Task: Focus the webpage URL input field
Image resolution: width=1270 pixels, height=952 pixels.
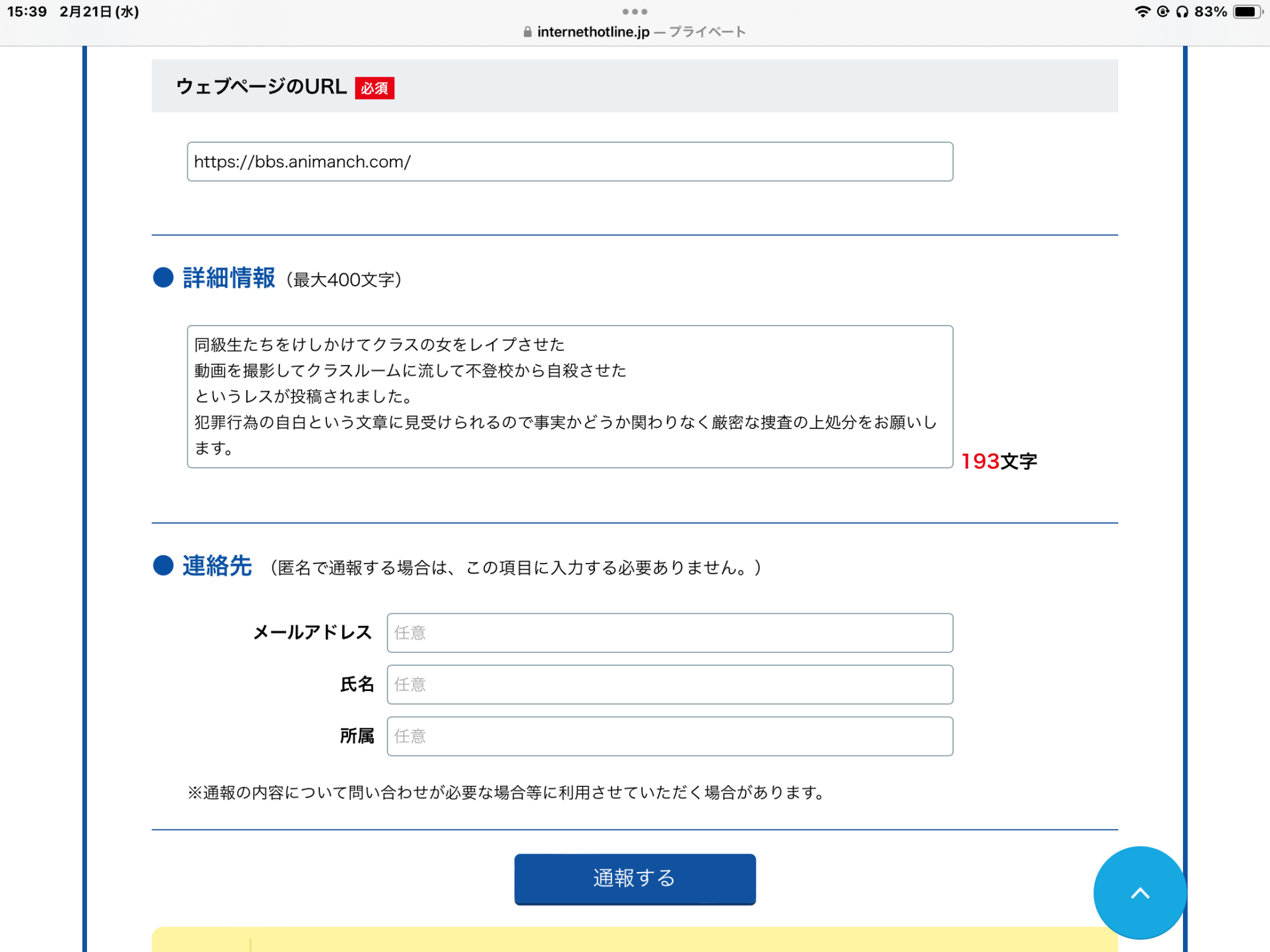Action: click(570, 162)
